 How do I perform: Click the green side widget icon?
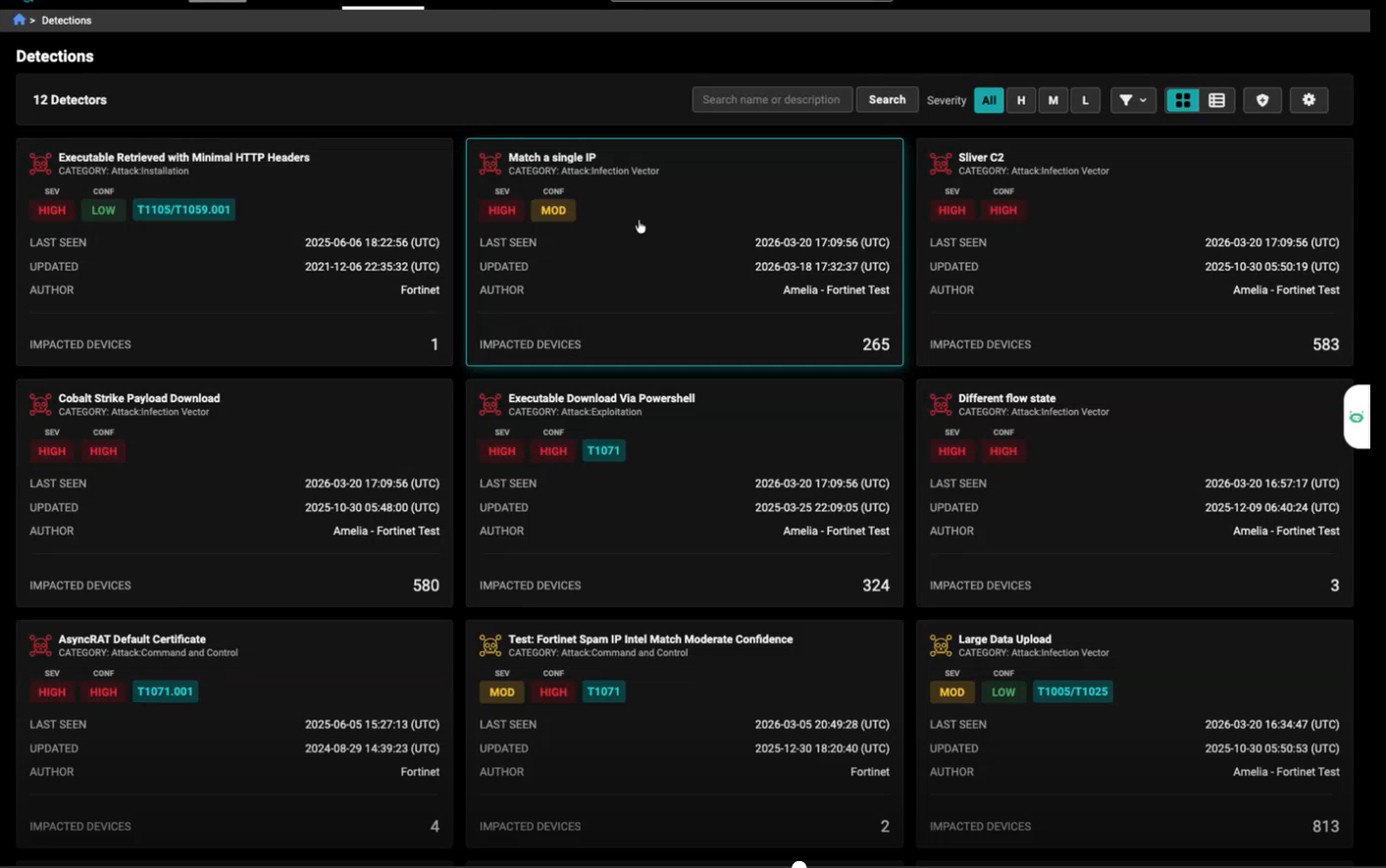[x=1357, y=418]
